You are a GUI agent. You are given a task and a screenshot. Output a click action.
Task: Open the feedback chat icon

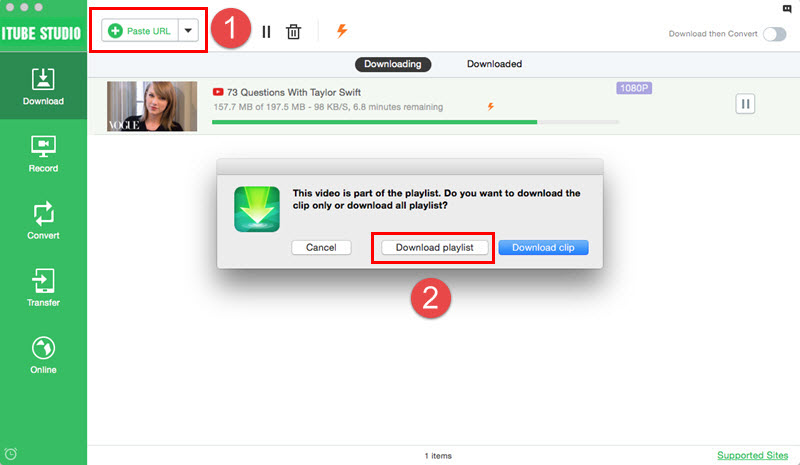(787, 9)
